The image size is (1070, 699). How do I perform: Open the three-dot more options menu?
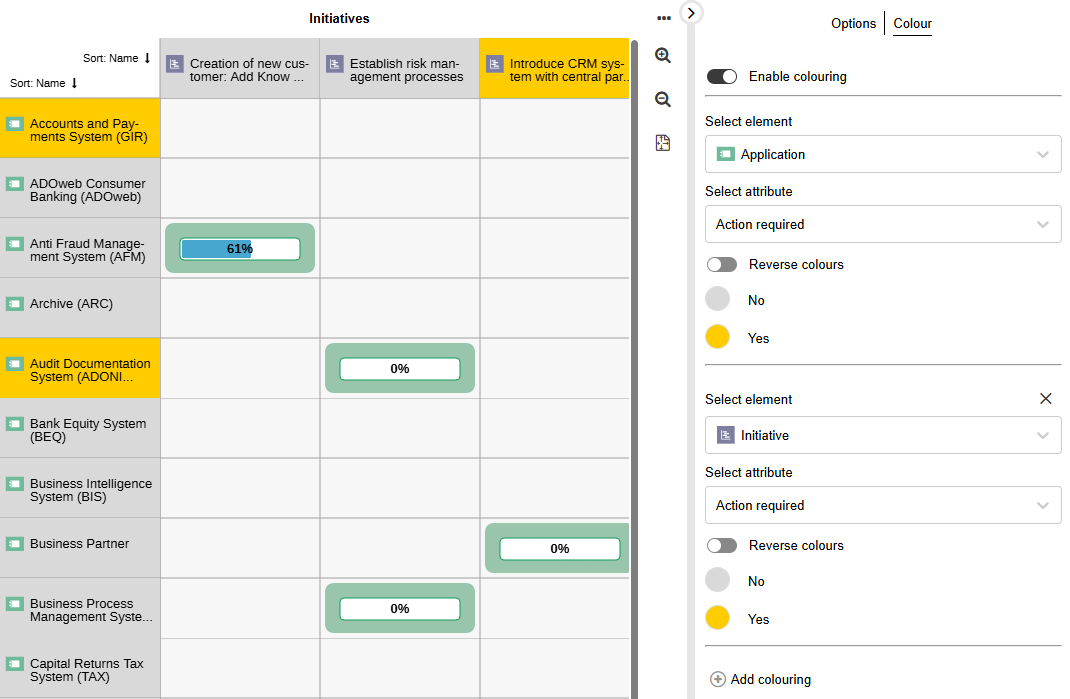tap(663, 18)
